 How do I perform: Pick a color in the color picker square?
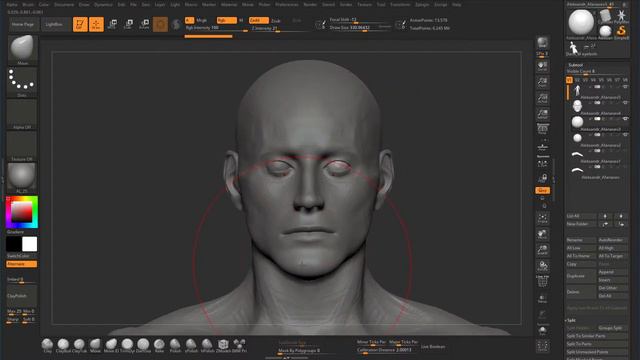(x=21, y=212)
